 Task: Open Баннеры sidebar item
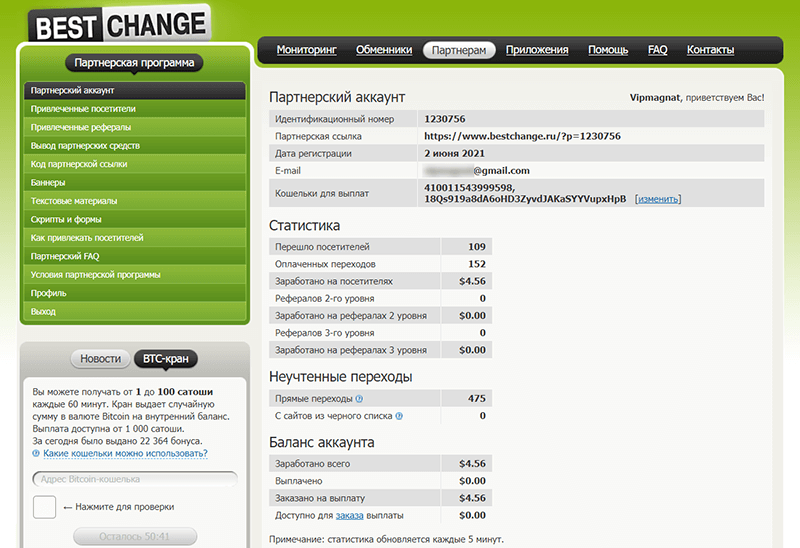[135, 182]
